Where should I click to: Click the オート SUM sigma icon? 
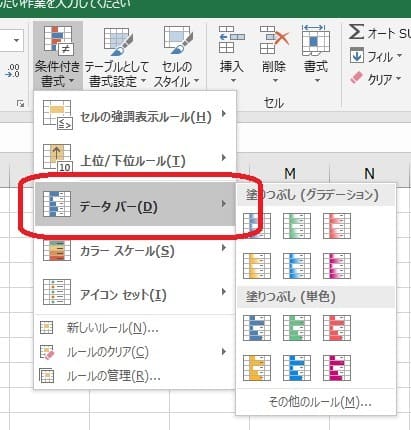click(x=356, y=32)
